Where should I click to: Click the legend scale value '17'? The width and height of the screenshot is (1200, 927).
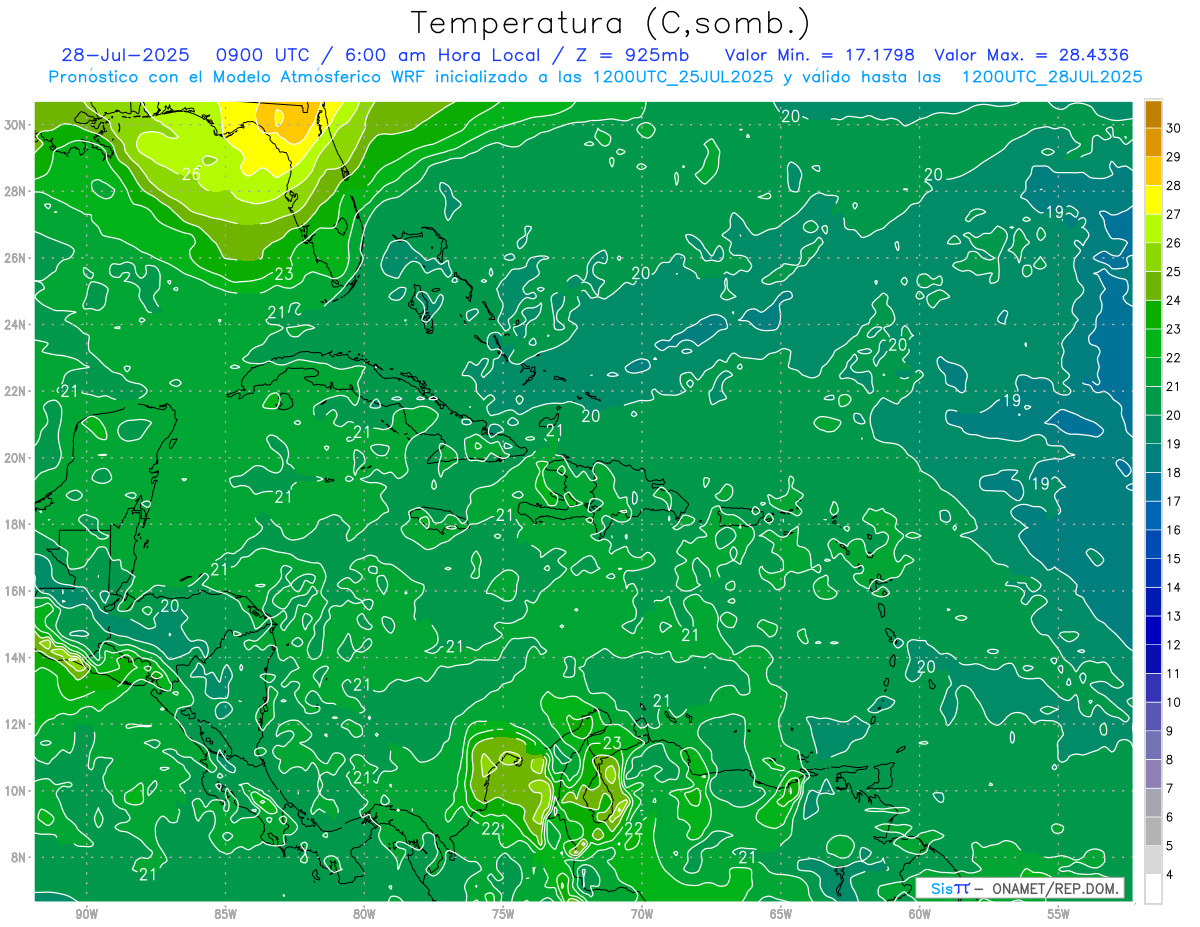point(1175,502)
